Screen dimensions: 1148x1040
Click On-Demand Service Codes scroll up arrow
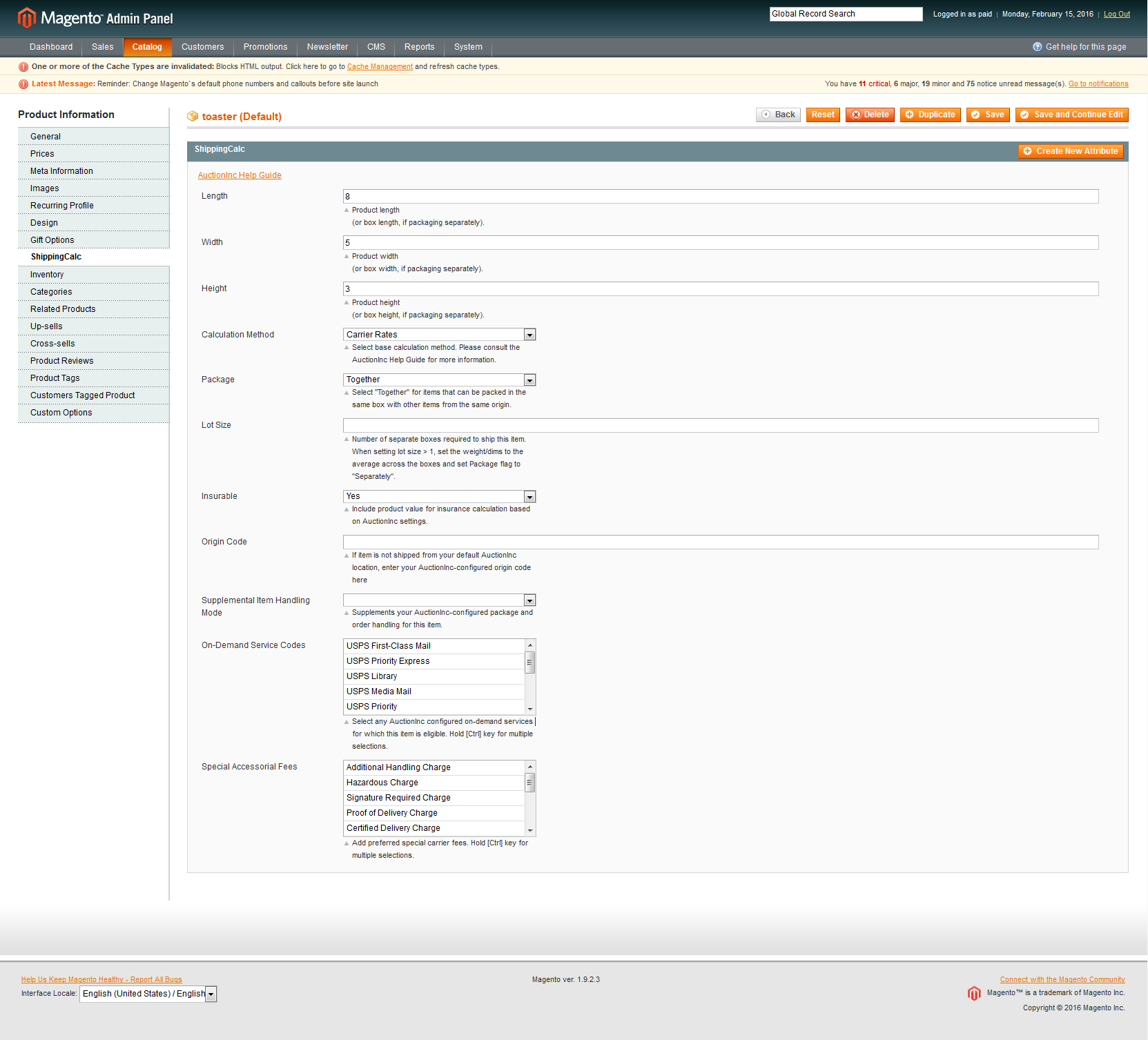530,645
